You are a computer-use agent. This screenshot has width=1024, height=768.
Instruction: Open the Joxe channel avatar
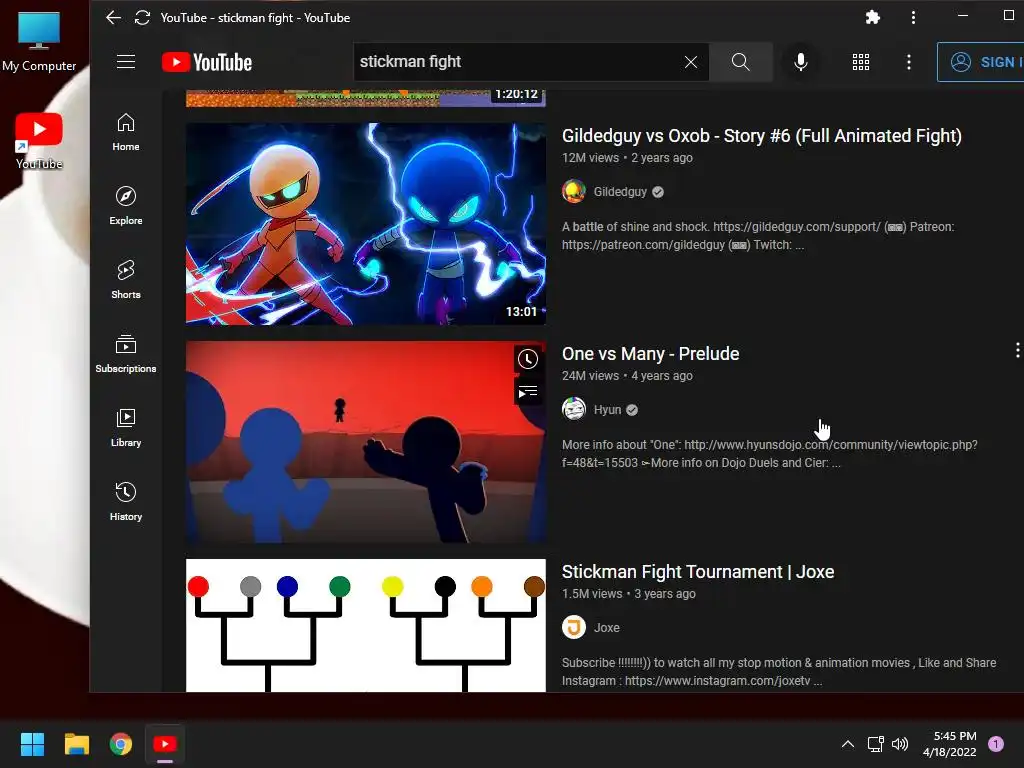(x=573, y=628)
